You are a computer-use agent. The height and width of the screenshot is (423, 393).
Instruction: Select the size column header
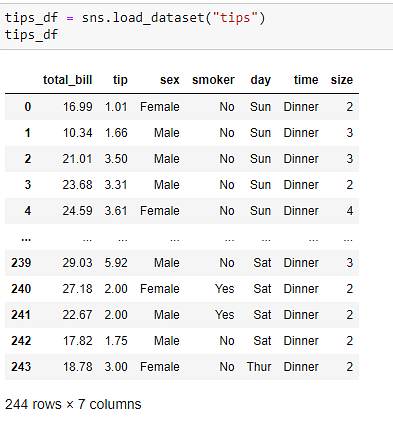tap(342, 80)
